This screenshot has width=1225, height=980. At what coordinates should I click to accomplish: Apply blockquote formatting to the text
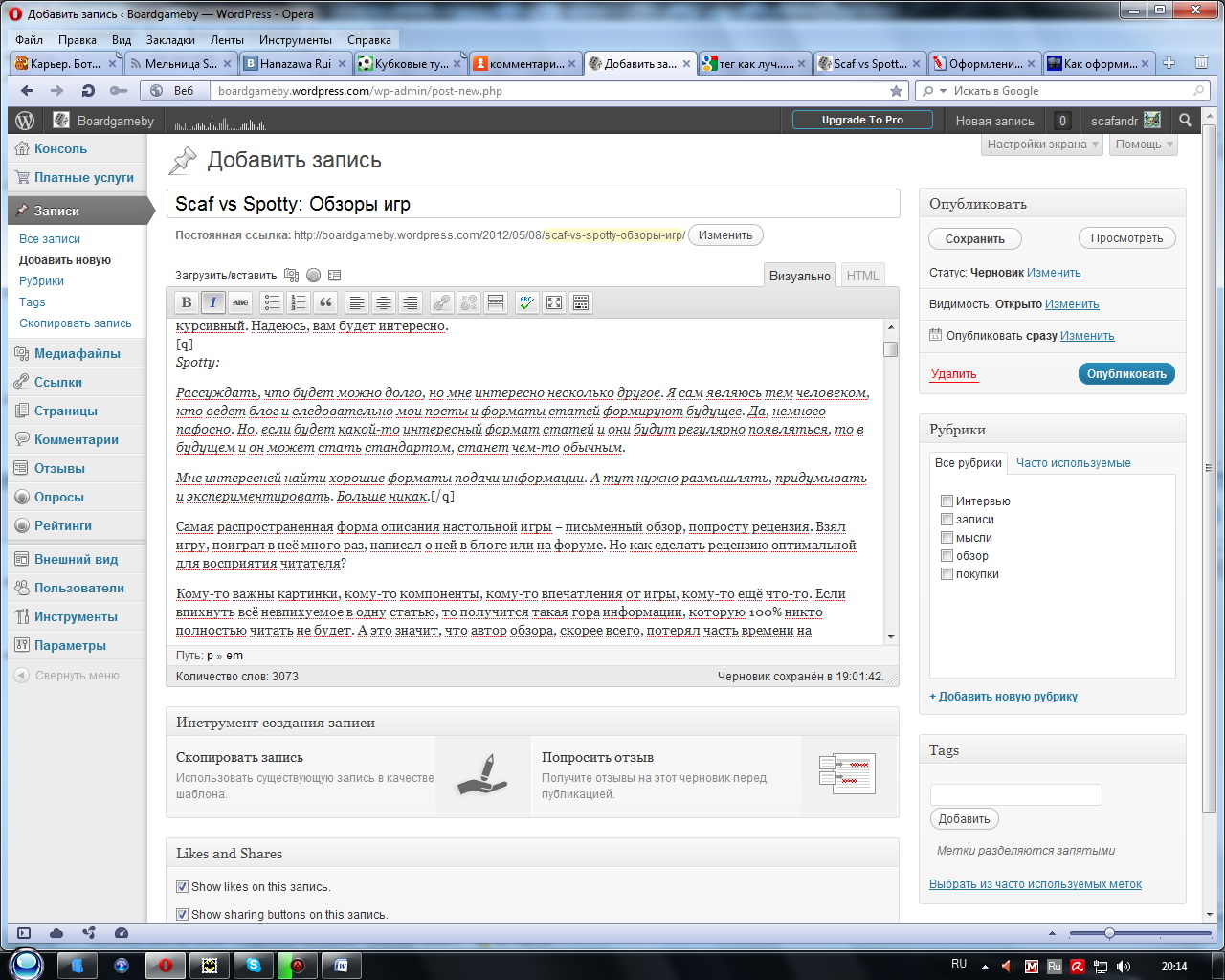pyautogui.click(x=325, y=302)
